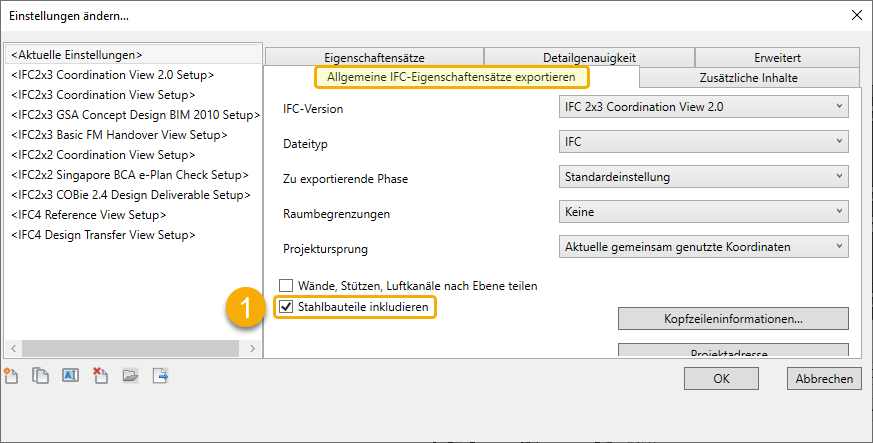This screenshot has height=443, width=873.
Task: Switch to the Zusätzliche Inhalte tab
Action: tap(748, 77)
